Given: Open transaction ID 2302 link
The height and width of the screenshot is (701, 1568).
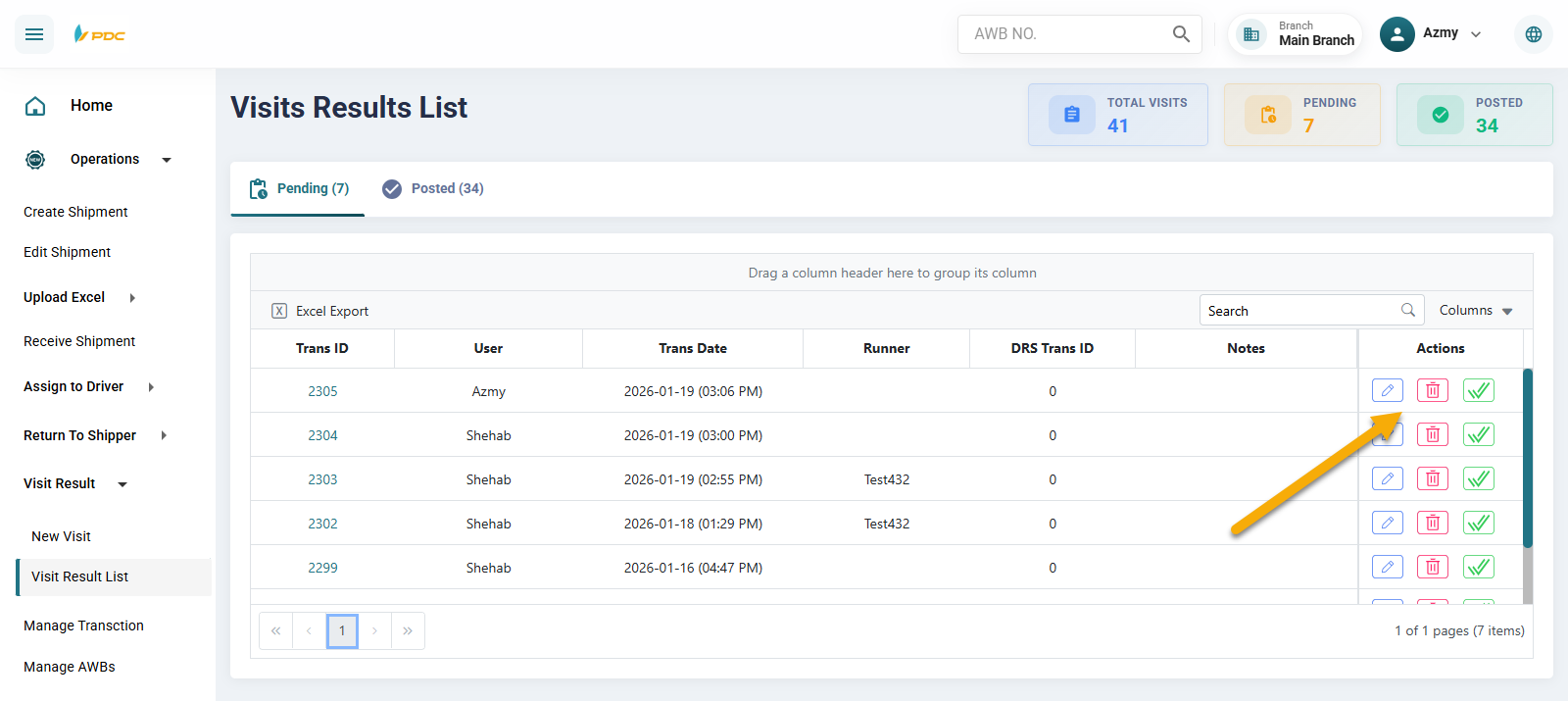Looking at the screenshot, I should point(322,524).
